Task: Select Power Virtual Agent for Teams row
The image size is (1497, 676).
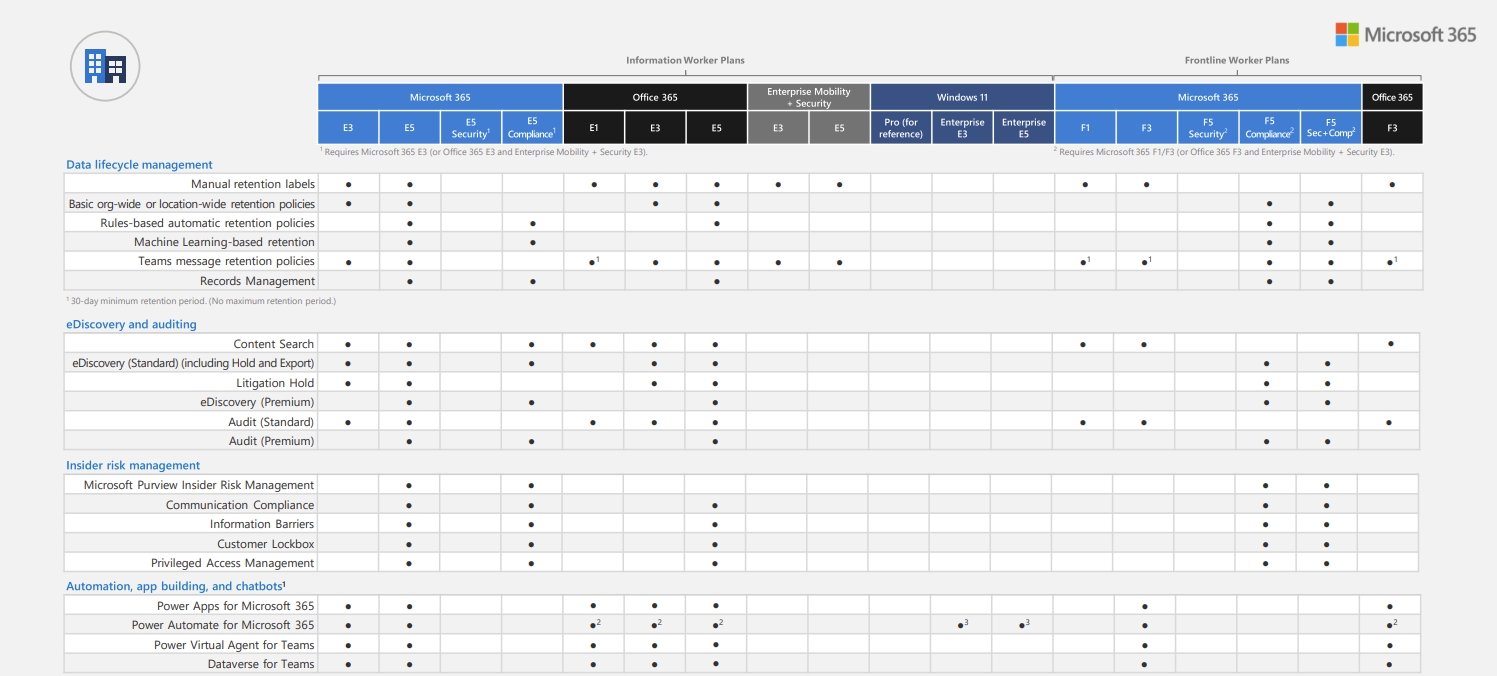Action: (234, 645)
